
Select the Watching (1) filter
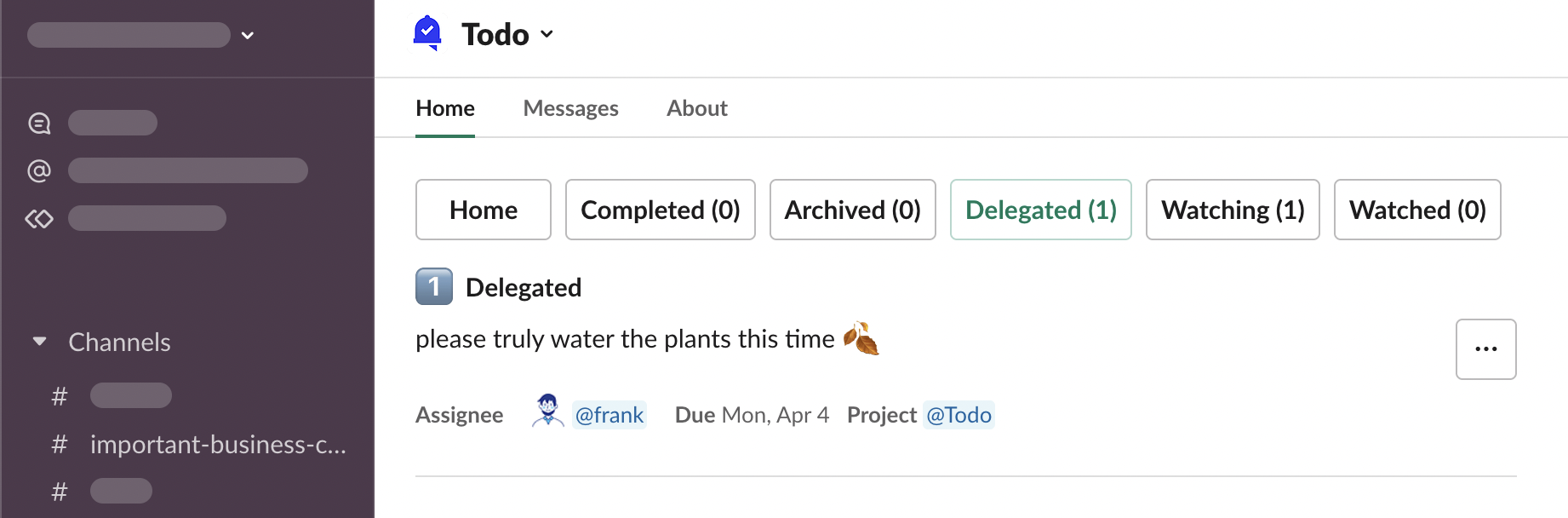pyautogui.click(x=1232, y=210)
